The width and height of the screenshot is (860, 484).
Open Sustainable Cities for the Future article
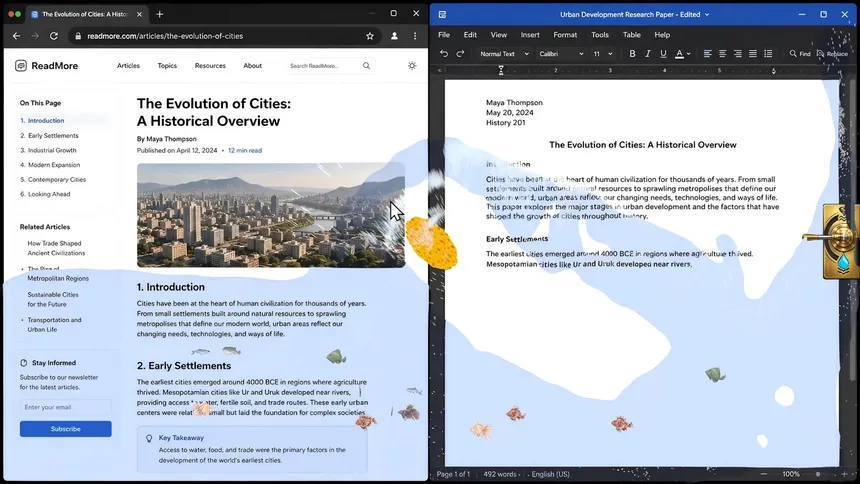point(53,300)
